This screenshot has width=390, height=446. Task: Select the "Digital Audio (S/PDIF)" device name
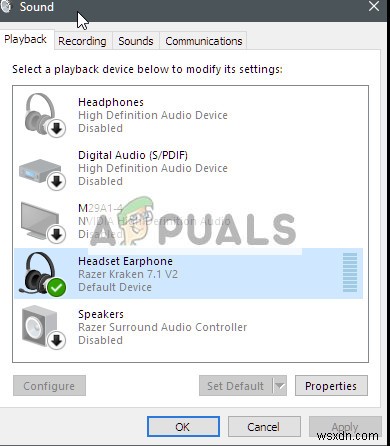pyautogui.click(x=133, y=155)
